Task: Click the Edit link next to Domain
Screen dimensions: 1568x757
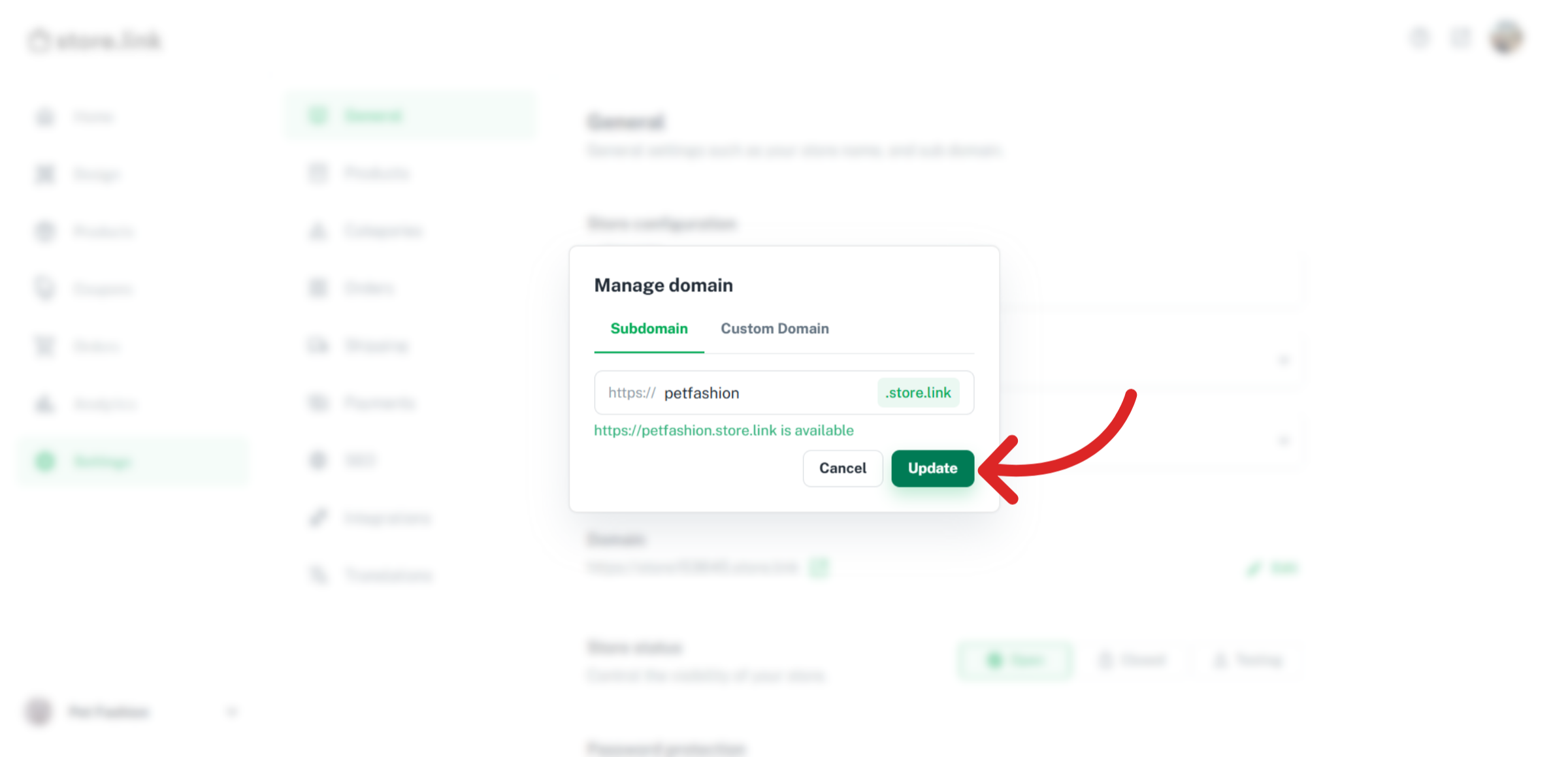Action: pos(1273,568)
